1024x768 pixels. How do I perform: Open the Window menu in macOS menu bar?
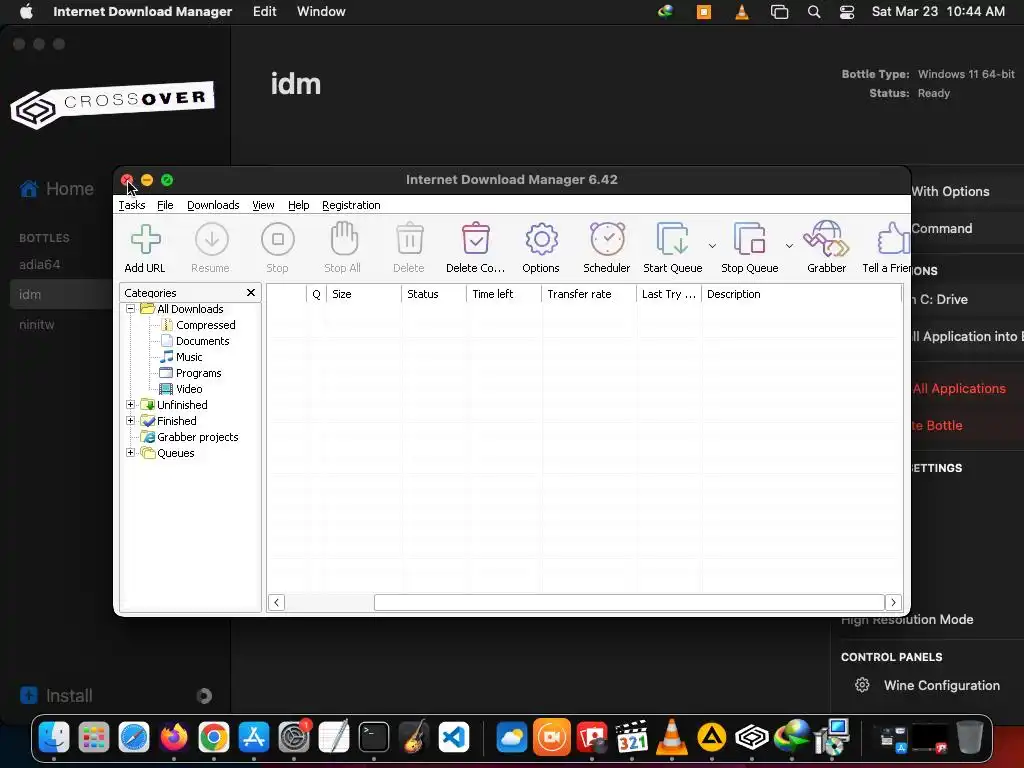tap(321, 12)
